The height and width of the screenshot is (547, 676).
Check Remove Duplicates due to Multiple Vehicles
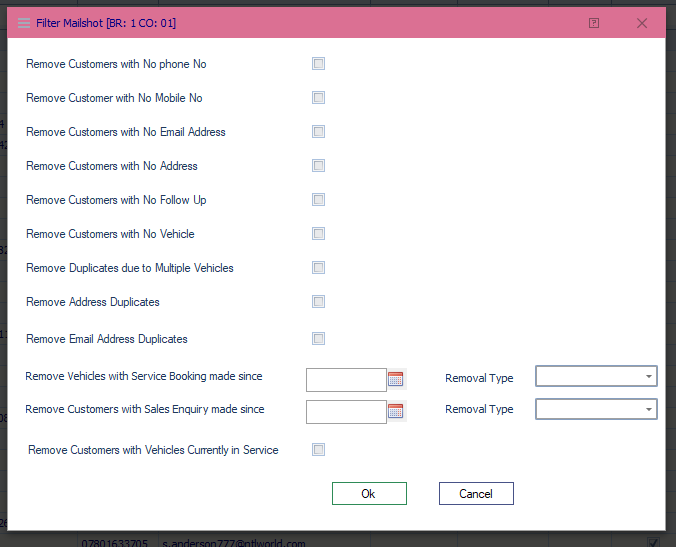point(318,268)
